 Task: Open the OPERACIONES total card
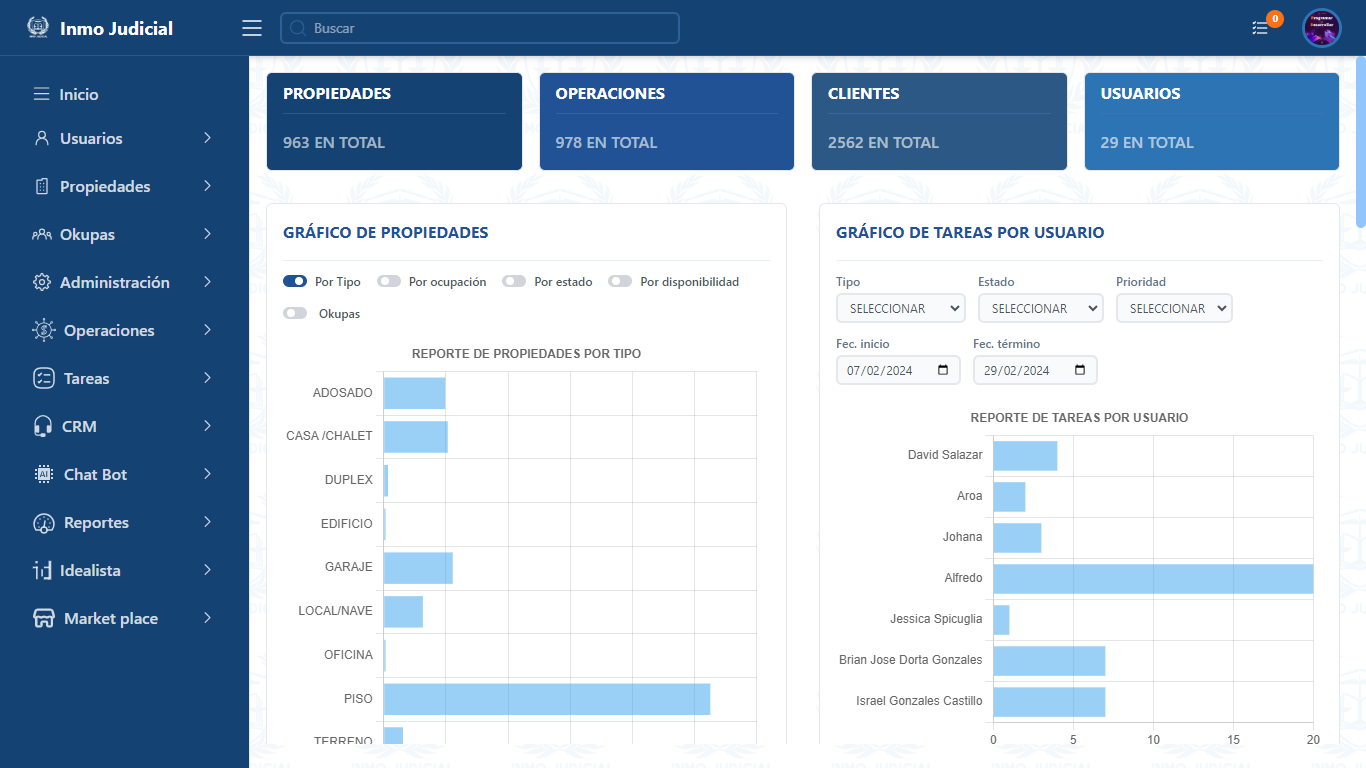click(x=667, y=121)
